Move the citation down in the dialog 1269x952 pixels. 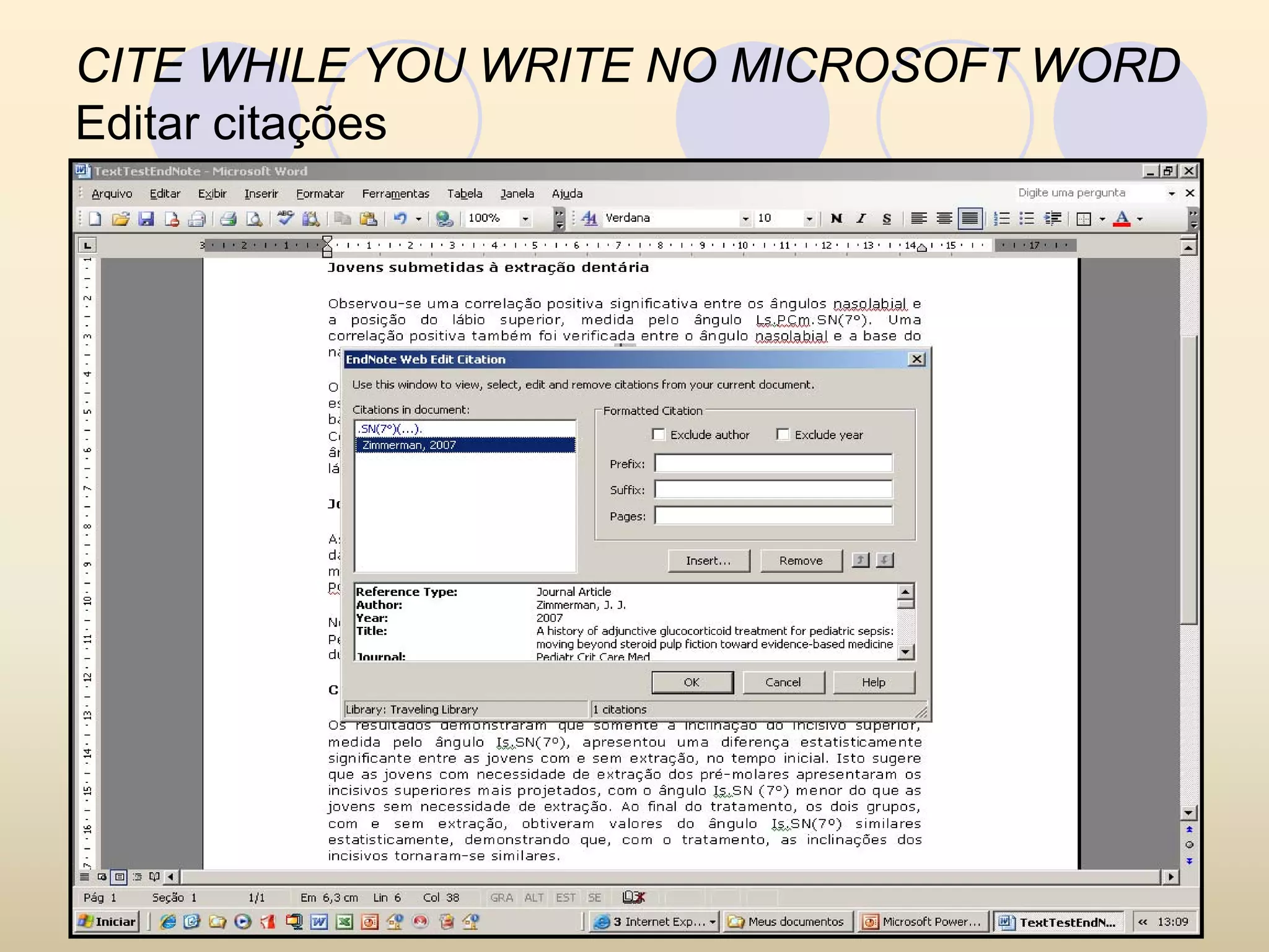pos(885,561)
